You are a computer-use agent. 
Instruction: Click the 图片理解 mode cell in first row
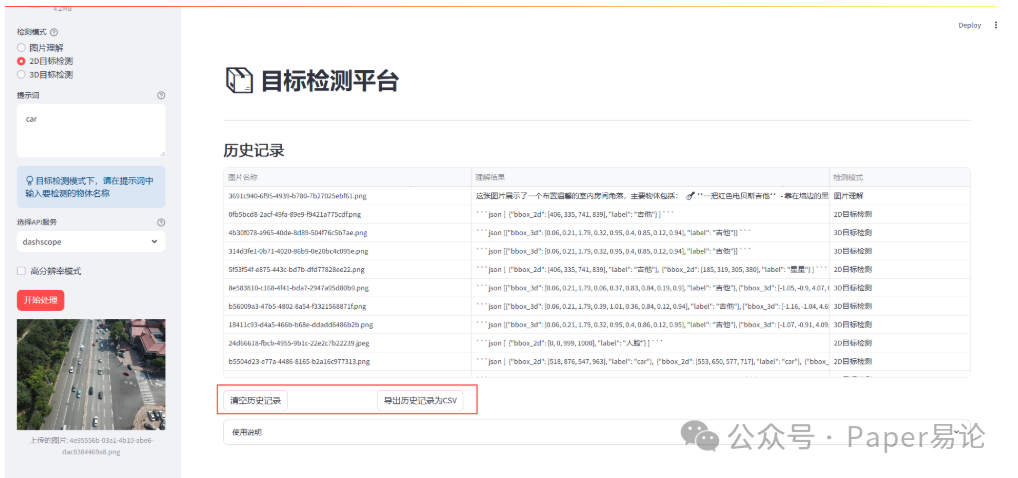click(x=900, y=195)
